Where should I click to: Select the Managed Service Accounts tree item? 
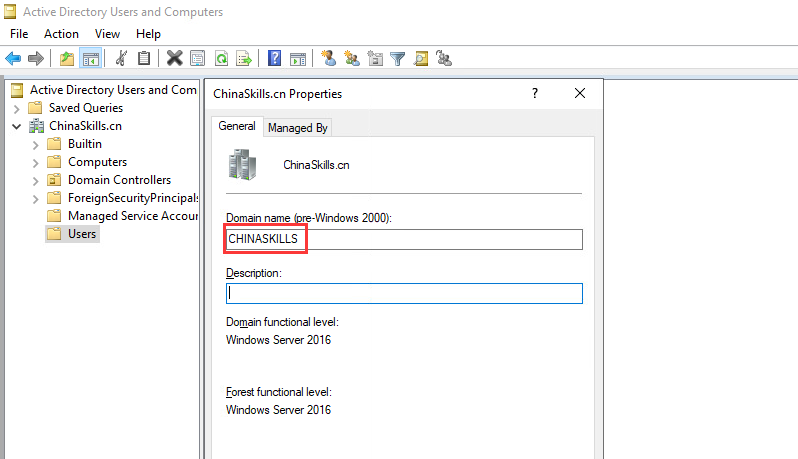133,216
